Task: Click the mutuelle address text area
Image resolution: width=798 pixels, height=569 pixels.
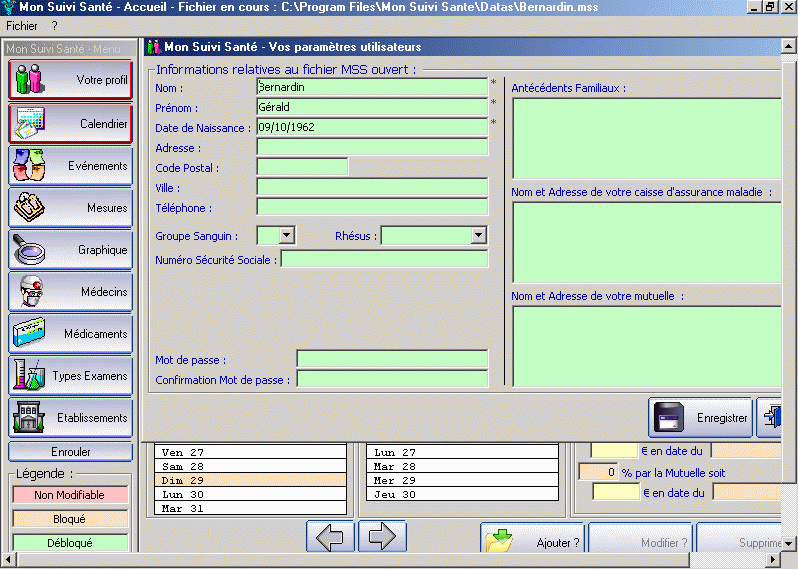Action: tap(647, 347)
